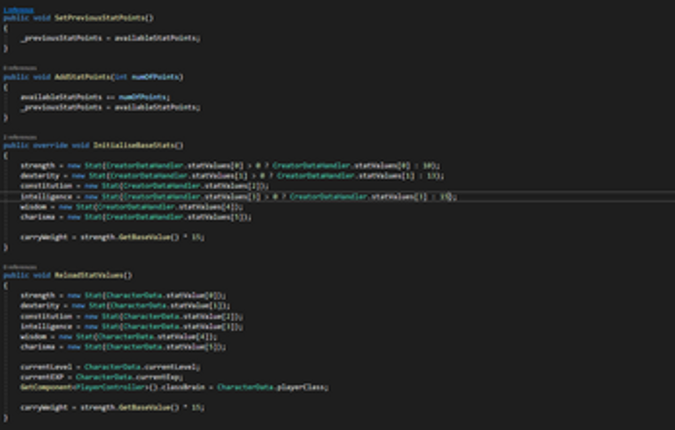Click 'carryWeight' line inside ReloadStatValues
Screen dimensions: 675x430
(x=112, y=407)
